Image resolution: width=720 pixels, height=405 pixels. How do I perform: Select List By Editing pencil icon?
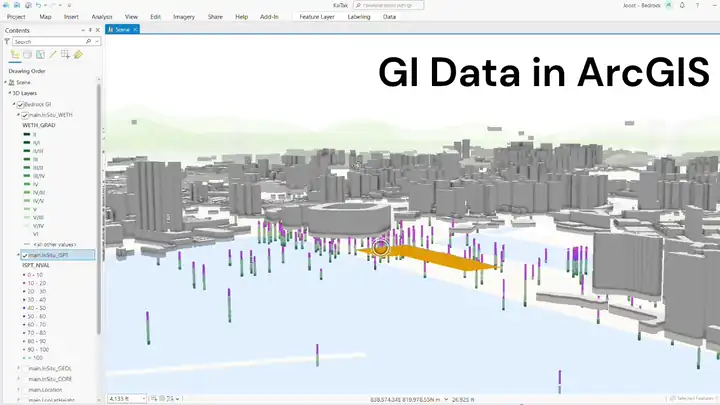click(x=53, y=55)
